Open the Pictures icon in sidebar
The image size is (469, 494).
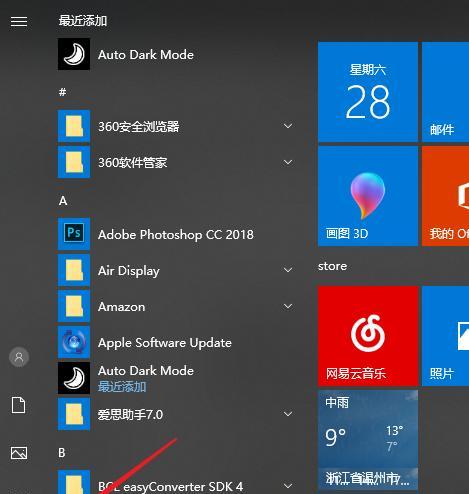pyautogui.click(x=19, y=453)
